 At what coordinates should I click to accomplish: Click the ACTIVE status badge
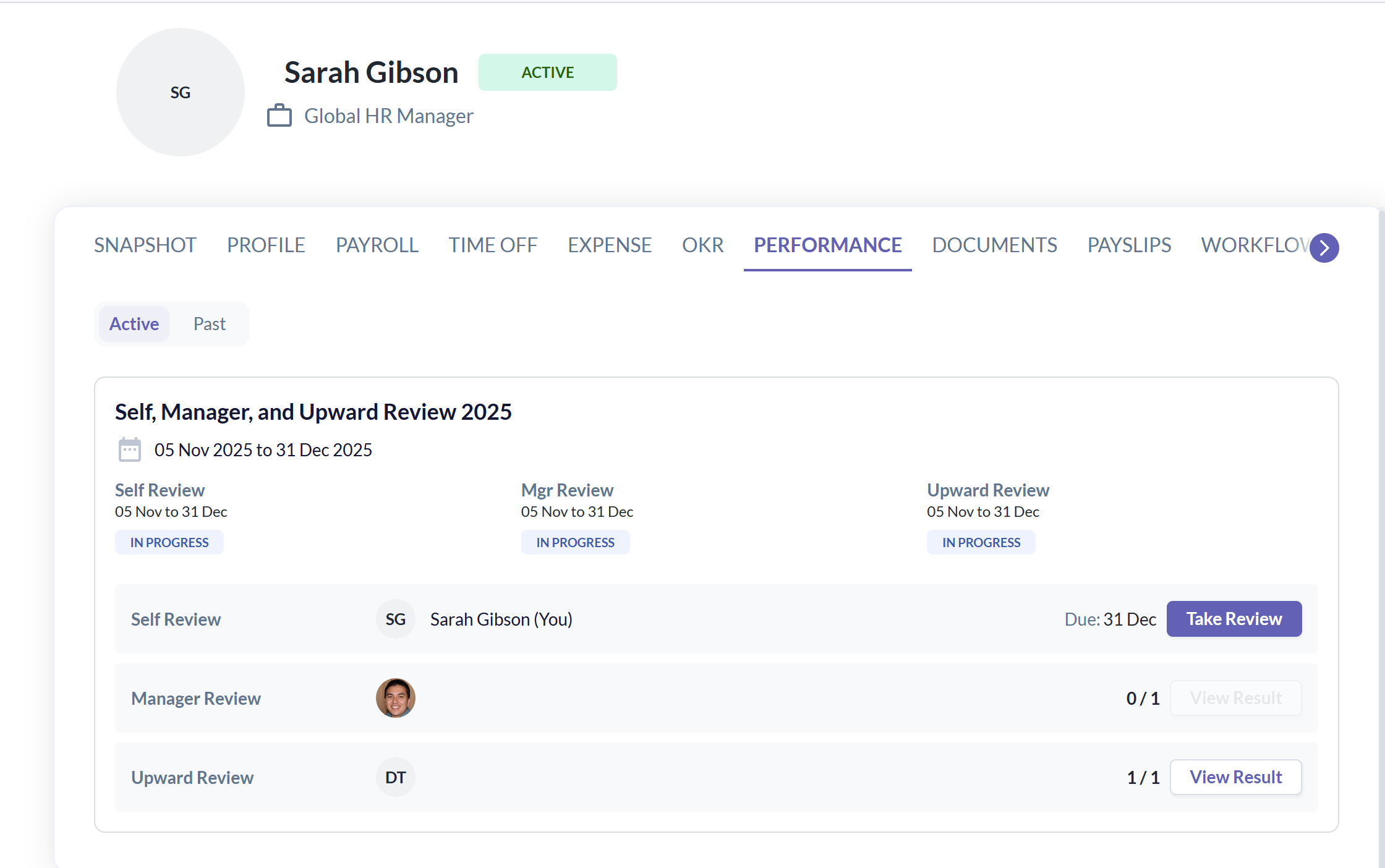[547, 72]
